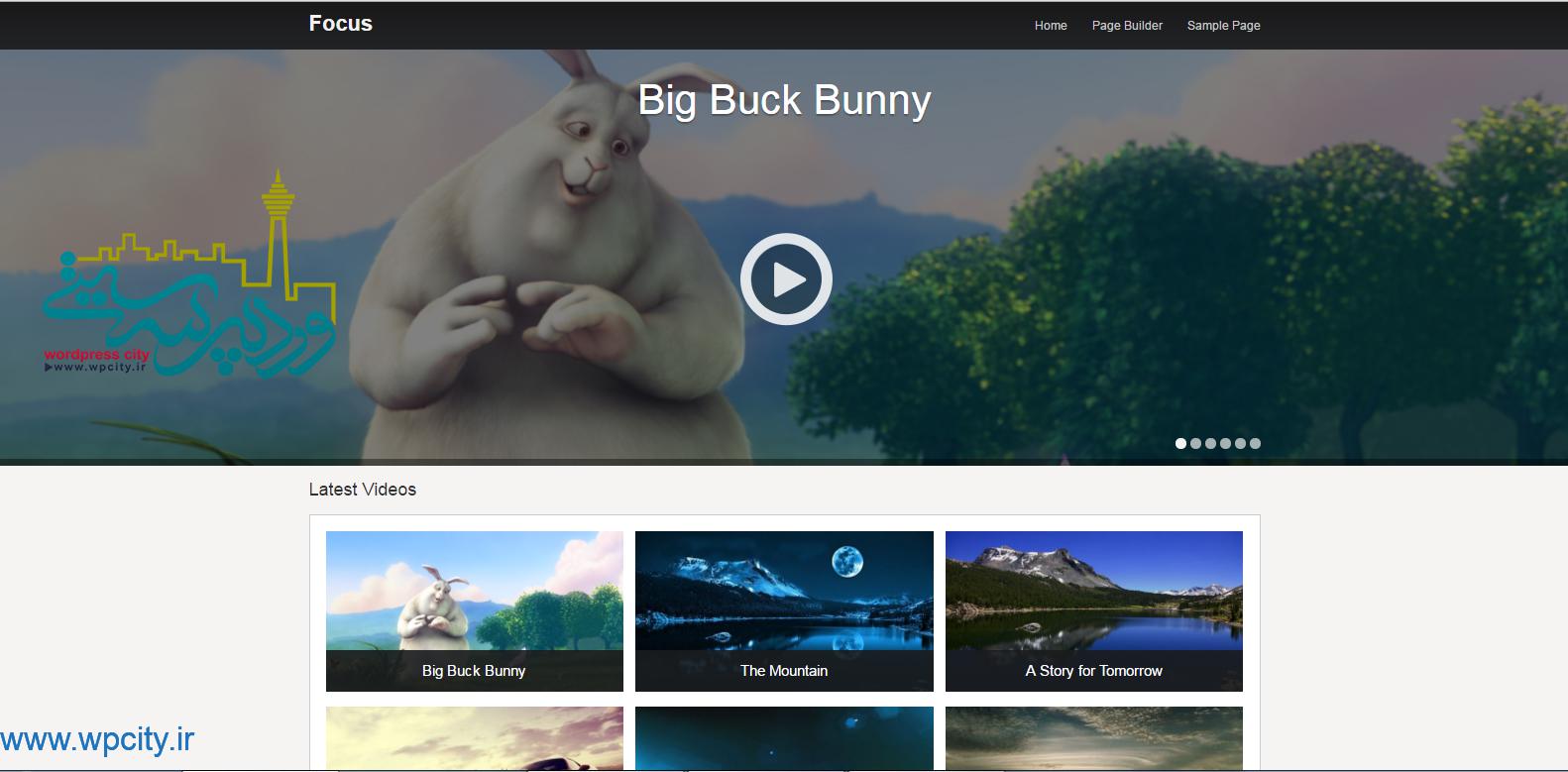This screenshot has height=772, width=1568.
Task: Open the Page Builder menu item
Action: (1127, 26)
